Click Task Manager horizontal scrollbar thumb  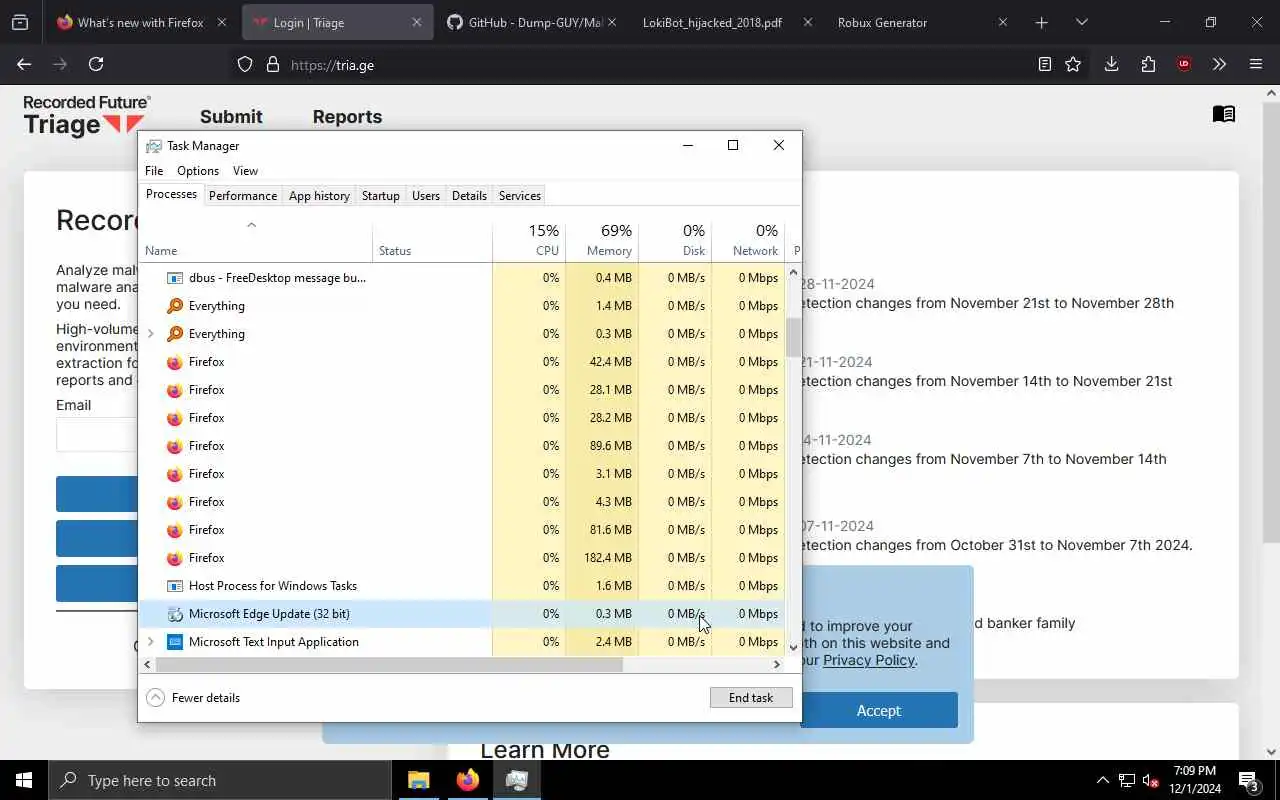(389, 664)
